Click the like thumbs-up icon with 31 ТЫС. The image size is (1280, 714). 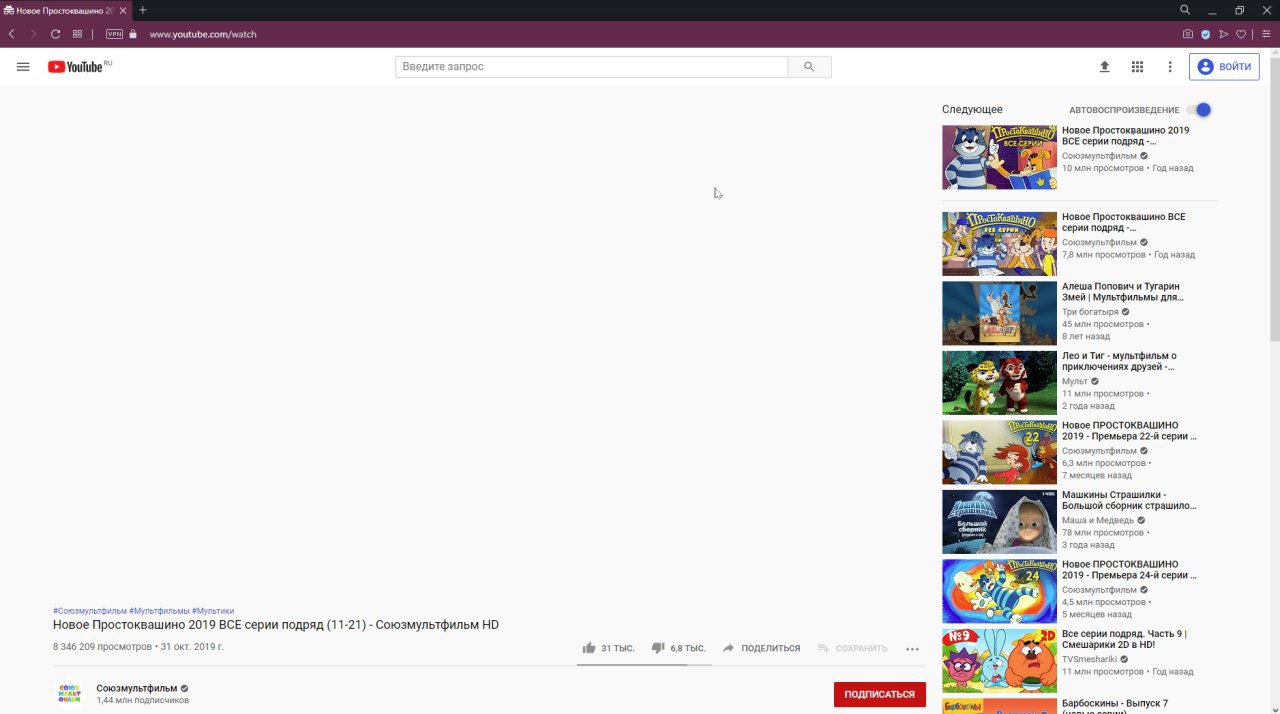pos(589,648)
